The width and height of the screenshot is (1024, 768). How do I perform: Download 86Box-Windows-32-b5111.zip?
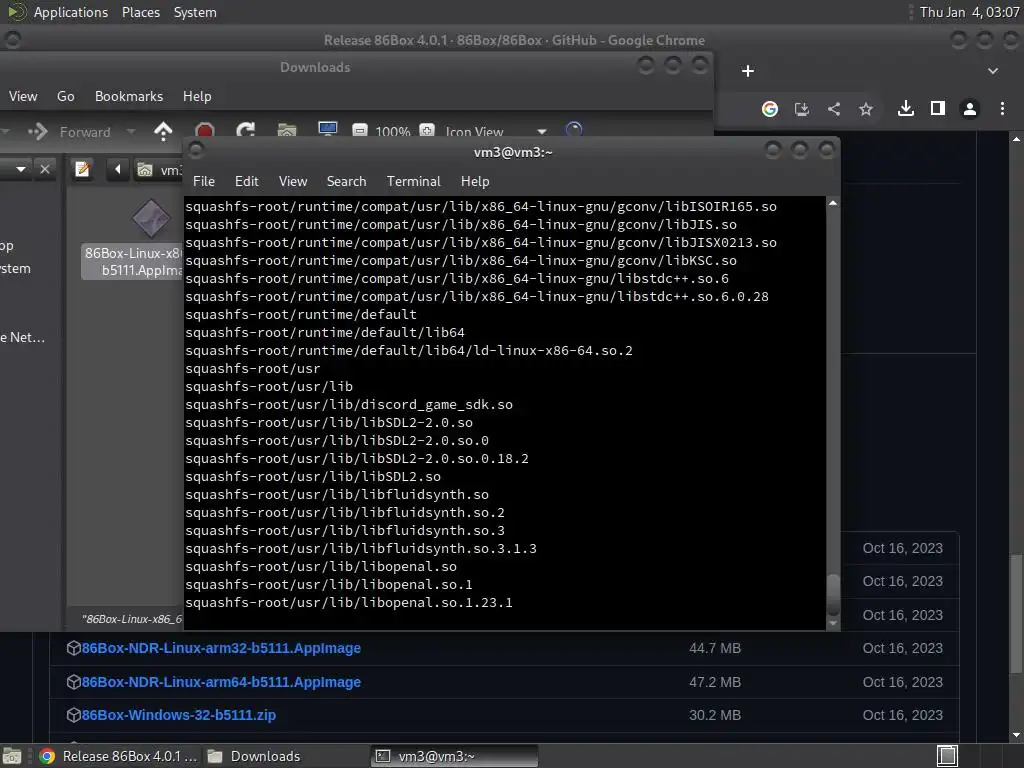coord(178,715)
